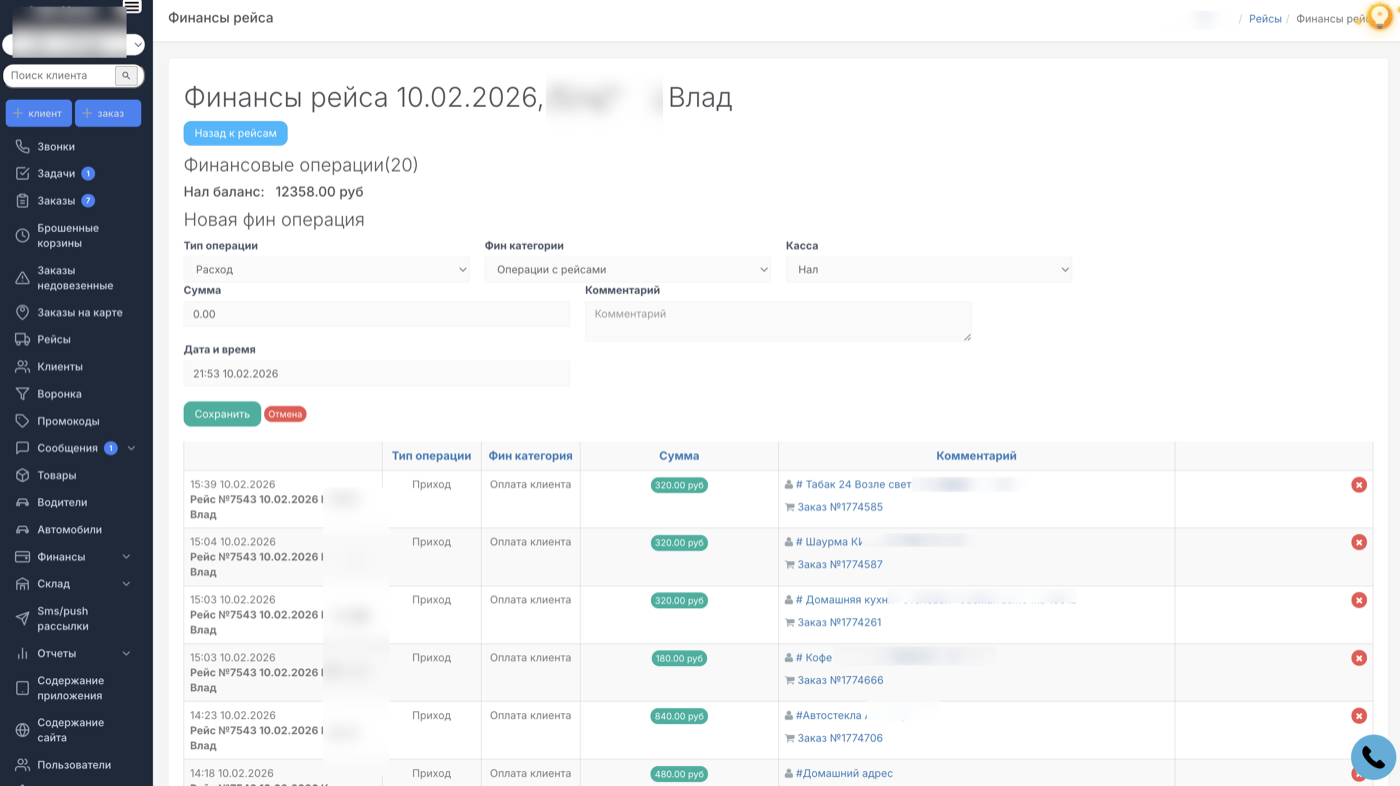This screenshot has width=1400, height=786.
Task: Open Заказы на карте in sidebar
Action: tap(80, 313)
